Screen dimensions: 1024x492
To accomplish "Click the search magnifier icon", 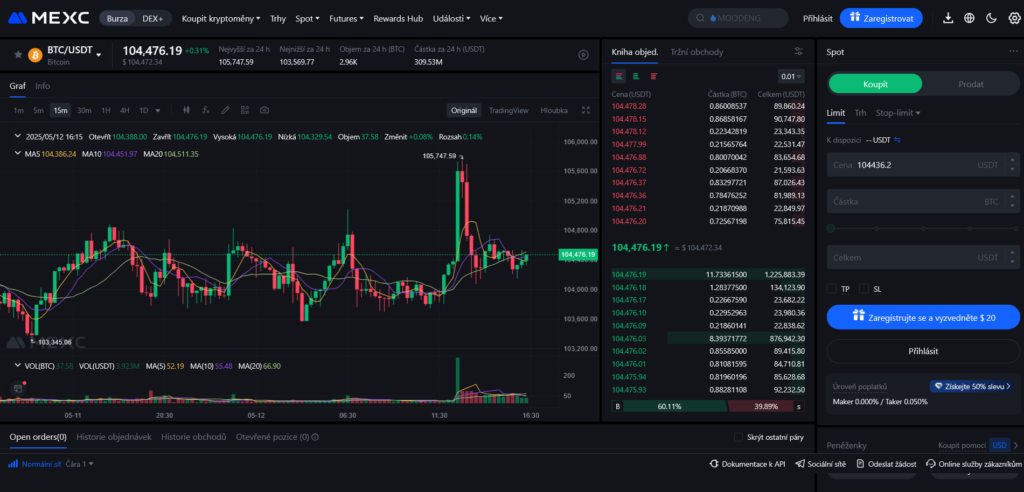I will (x=701, y=18).
